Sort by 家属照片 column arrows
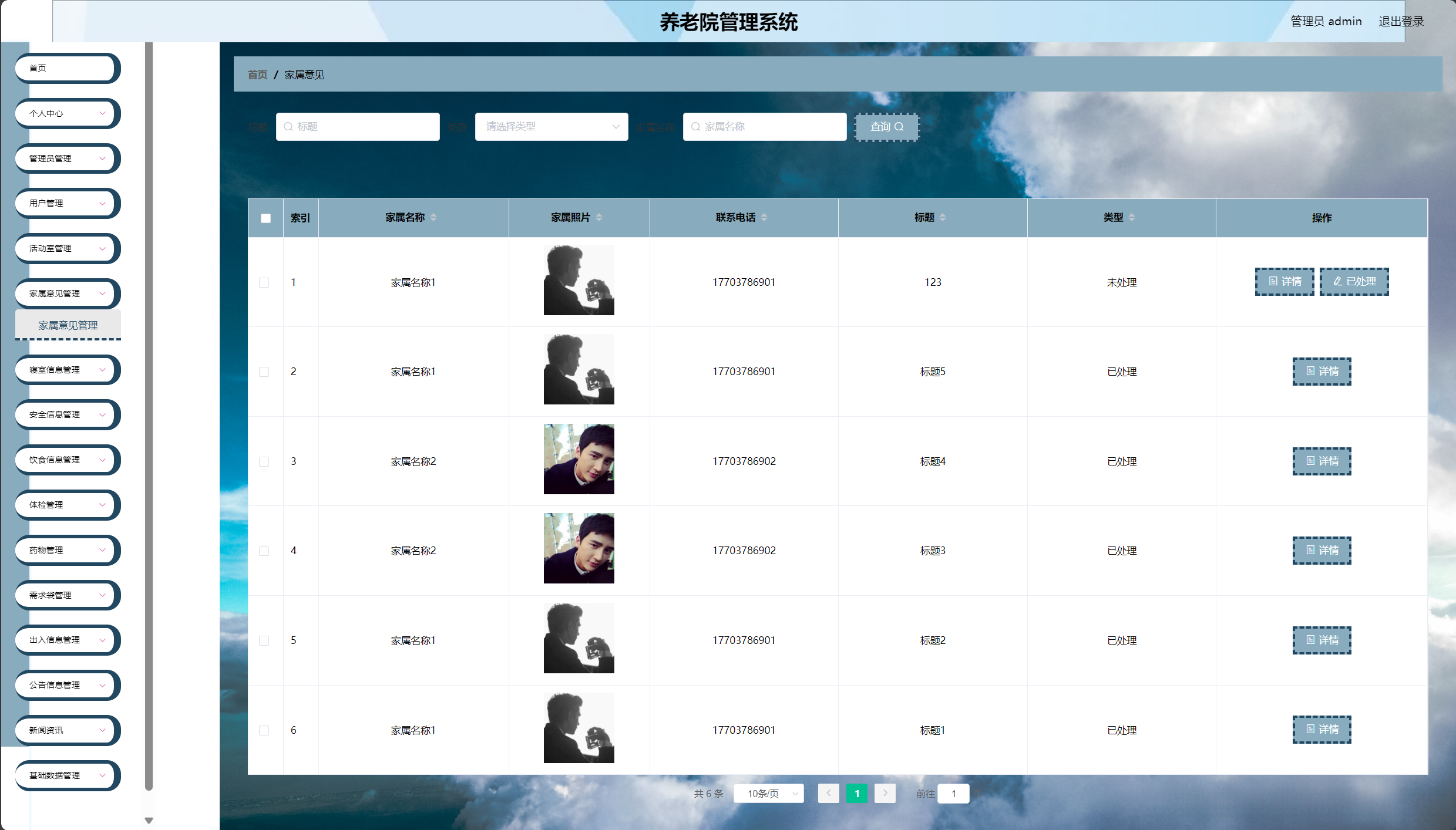The image size is (1456, 830). pos(599,217)
